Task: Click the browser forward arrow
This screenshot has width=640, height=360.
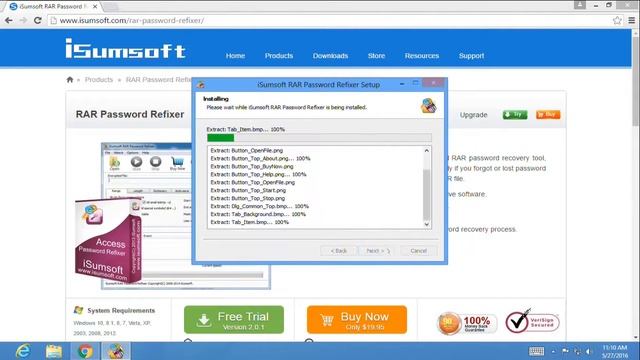Action: click(x=23, y=20)
